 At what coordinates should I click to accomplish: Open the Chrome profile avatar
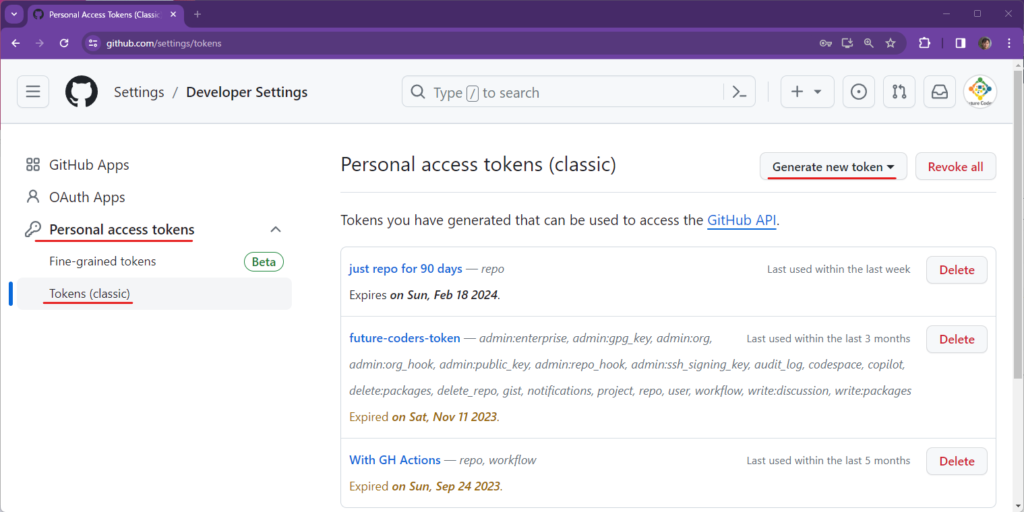point(985,43)
